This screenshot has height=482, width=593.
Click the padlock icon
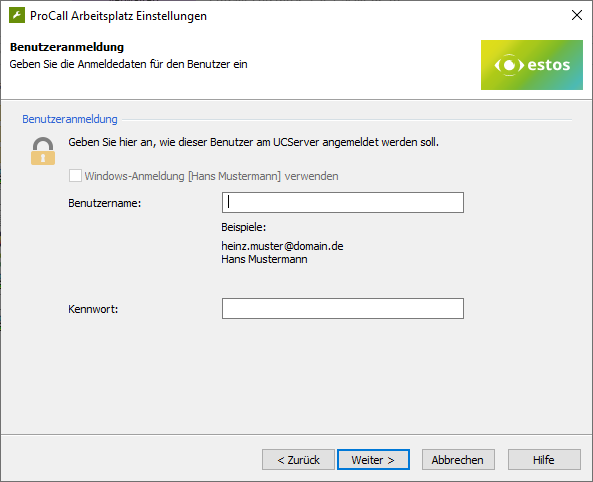point(43,151)
